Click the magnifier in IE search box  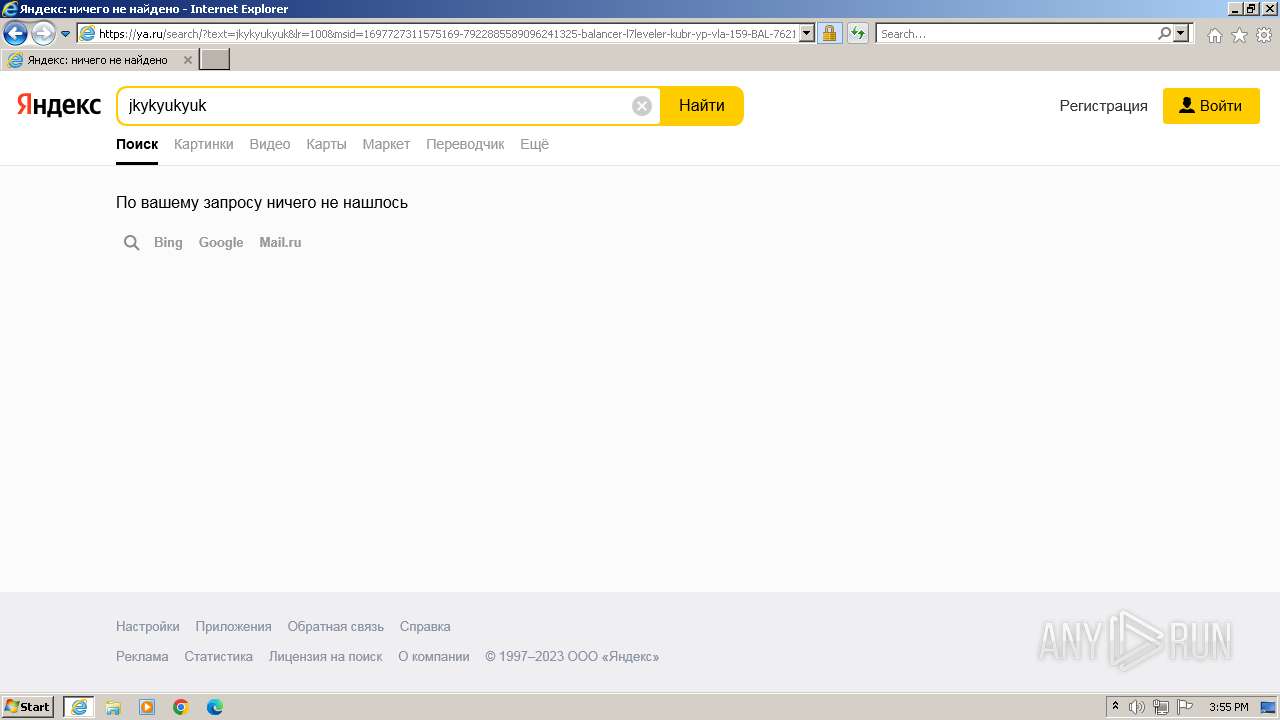click(1164, 34)
